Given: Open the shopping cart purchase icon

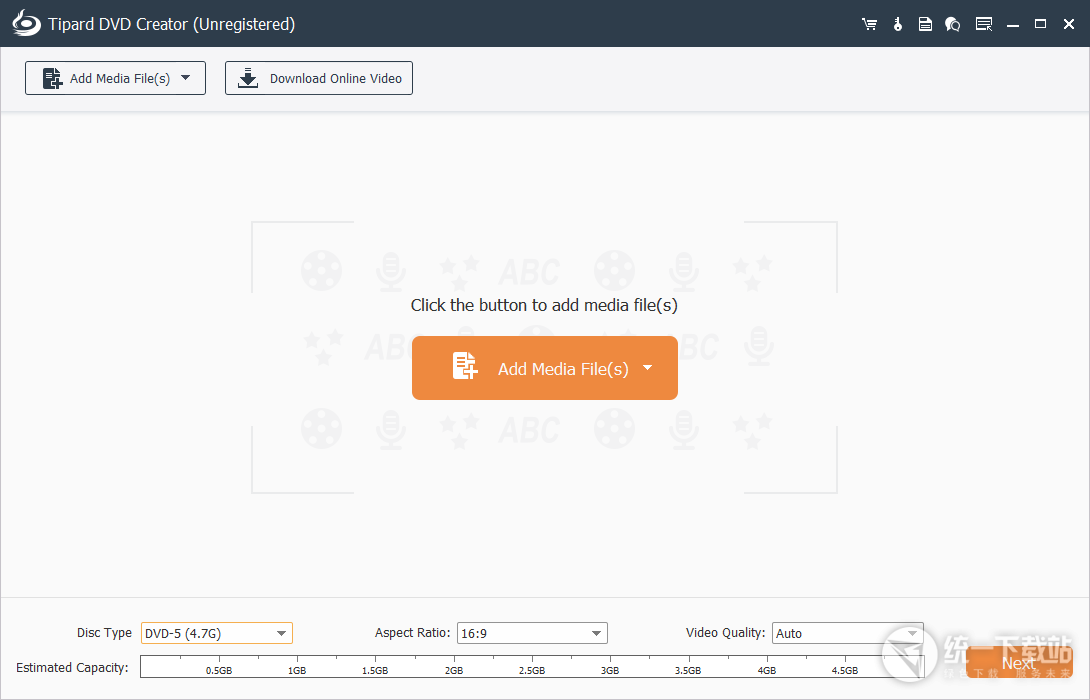Looking at the screenshot, I should (869, 24).
